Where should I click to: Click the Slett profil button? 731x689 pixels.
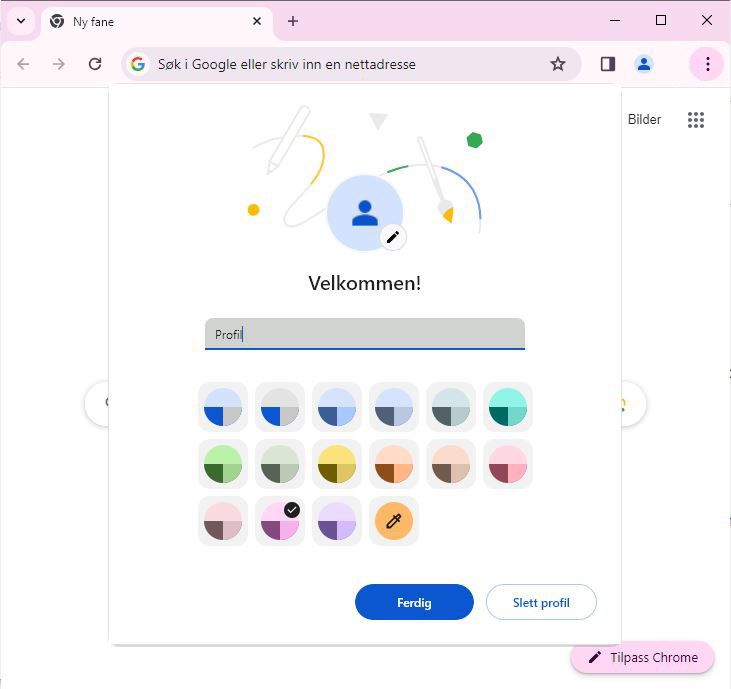tap(541, 603)
